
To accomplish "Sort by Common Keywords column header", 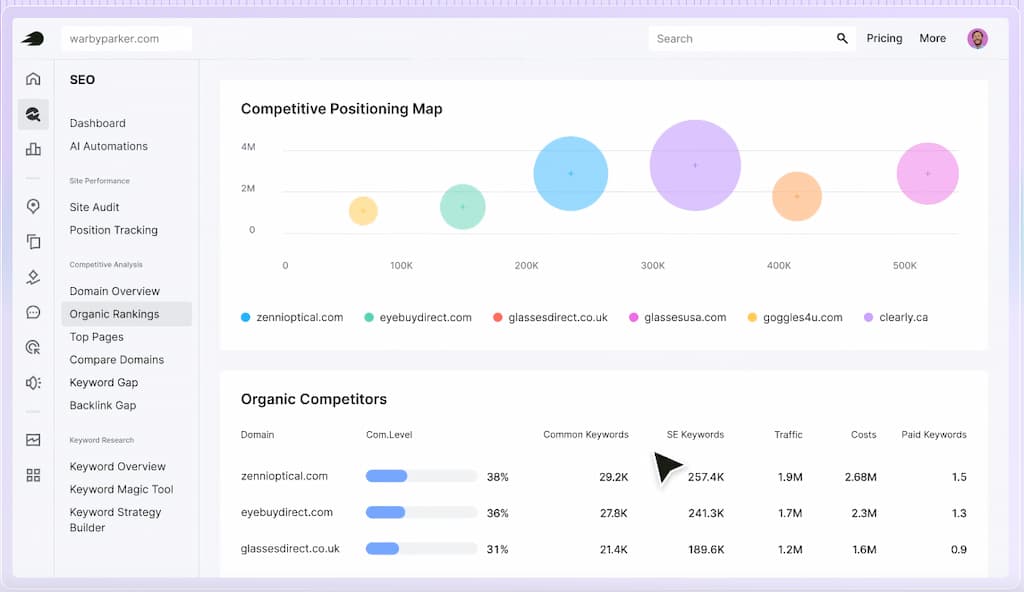I will [586, 435].
